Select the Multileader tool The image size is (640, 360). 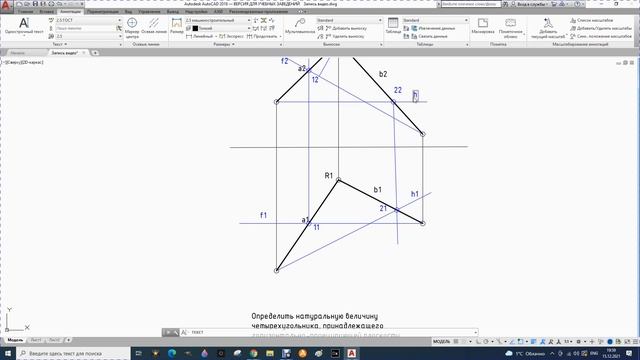(x=300, y=26)
